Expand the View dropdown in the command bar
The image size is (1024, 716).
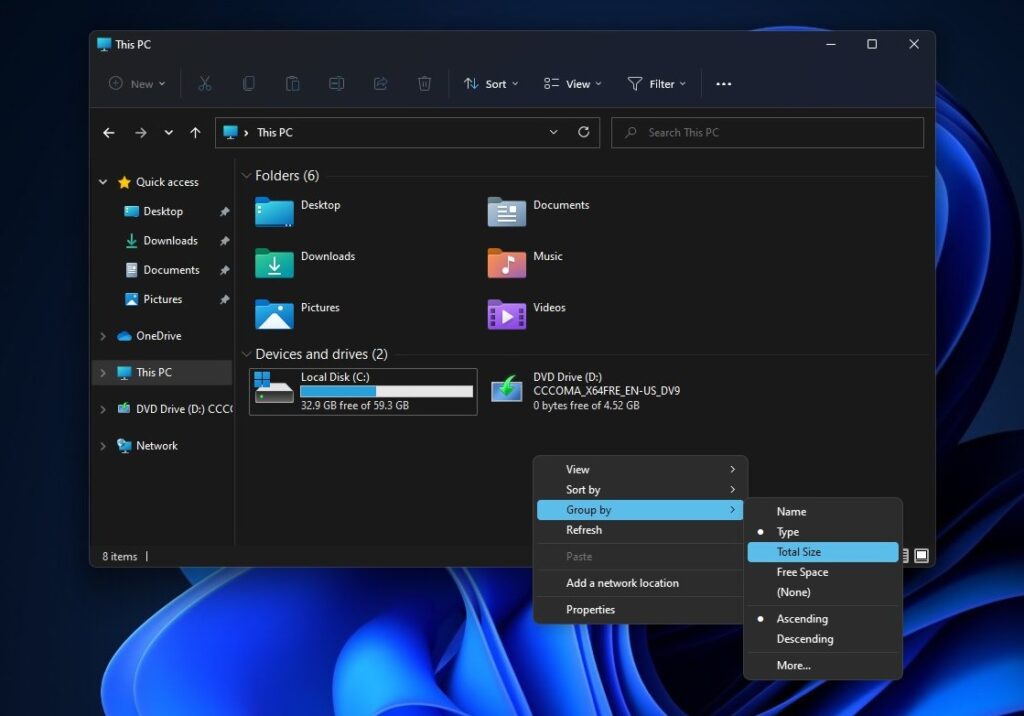(x=571, y=84)
